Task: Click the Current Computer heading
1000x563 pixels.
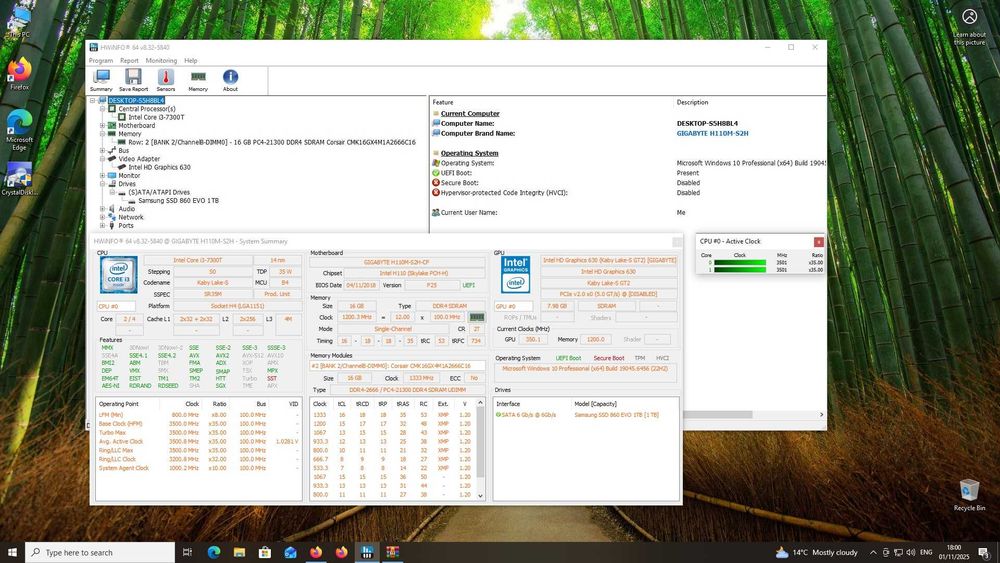Action: pos(470,113)
